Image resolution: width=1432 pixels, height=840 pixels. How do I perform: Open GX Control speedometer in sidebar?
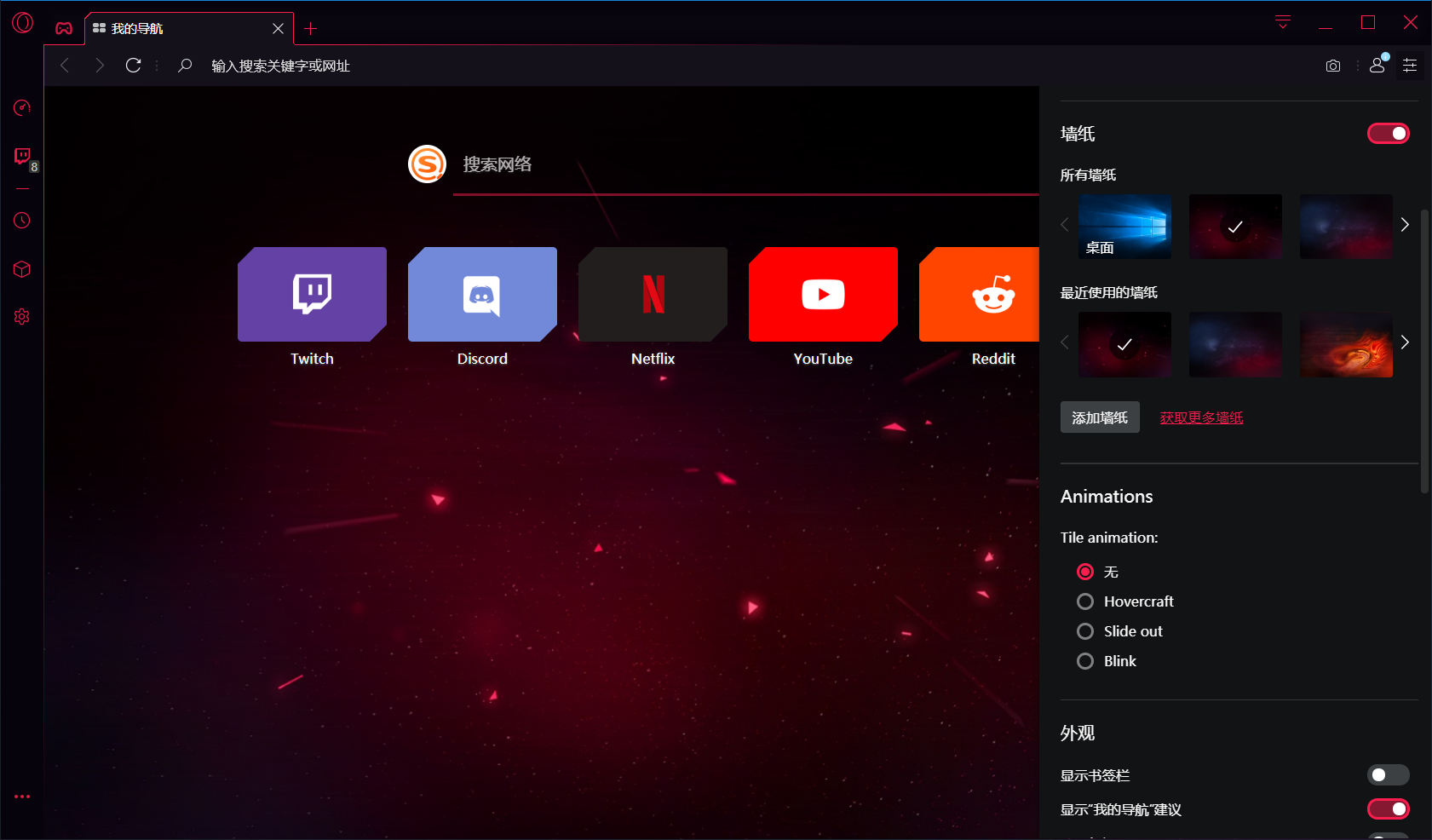click(22, 107)
